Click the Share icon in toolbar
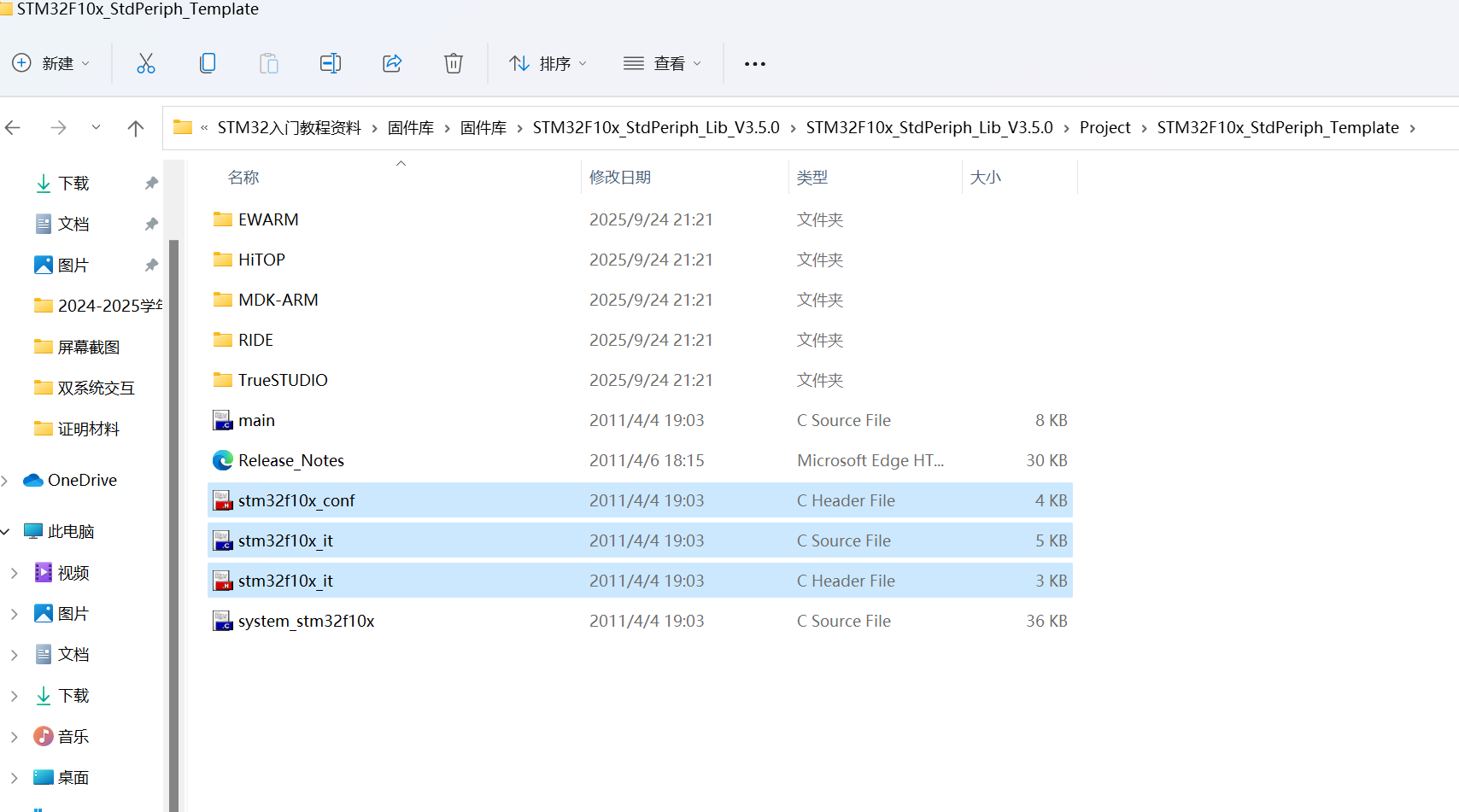This screenshot has height=812, width=1459. point(392,63)
